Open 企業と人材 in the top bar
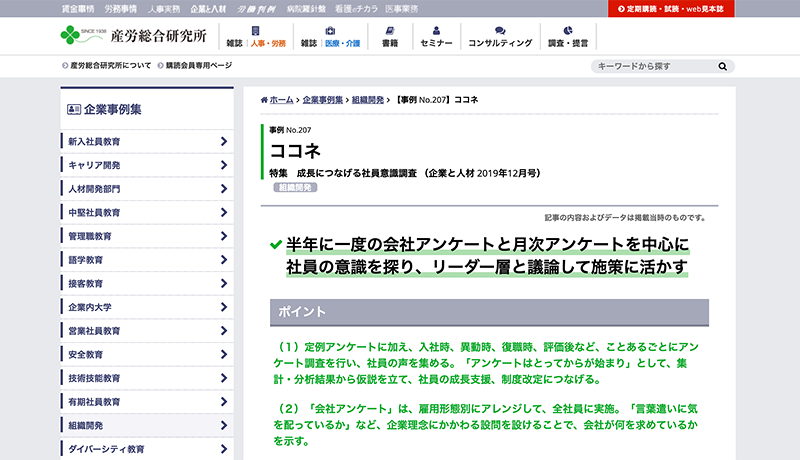Screen dimensions: 800x460 coord(208,8)
